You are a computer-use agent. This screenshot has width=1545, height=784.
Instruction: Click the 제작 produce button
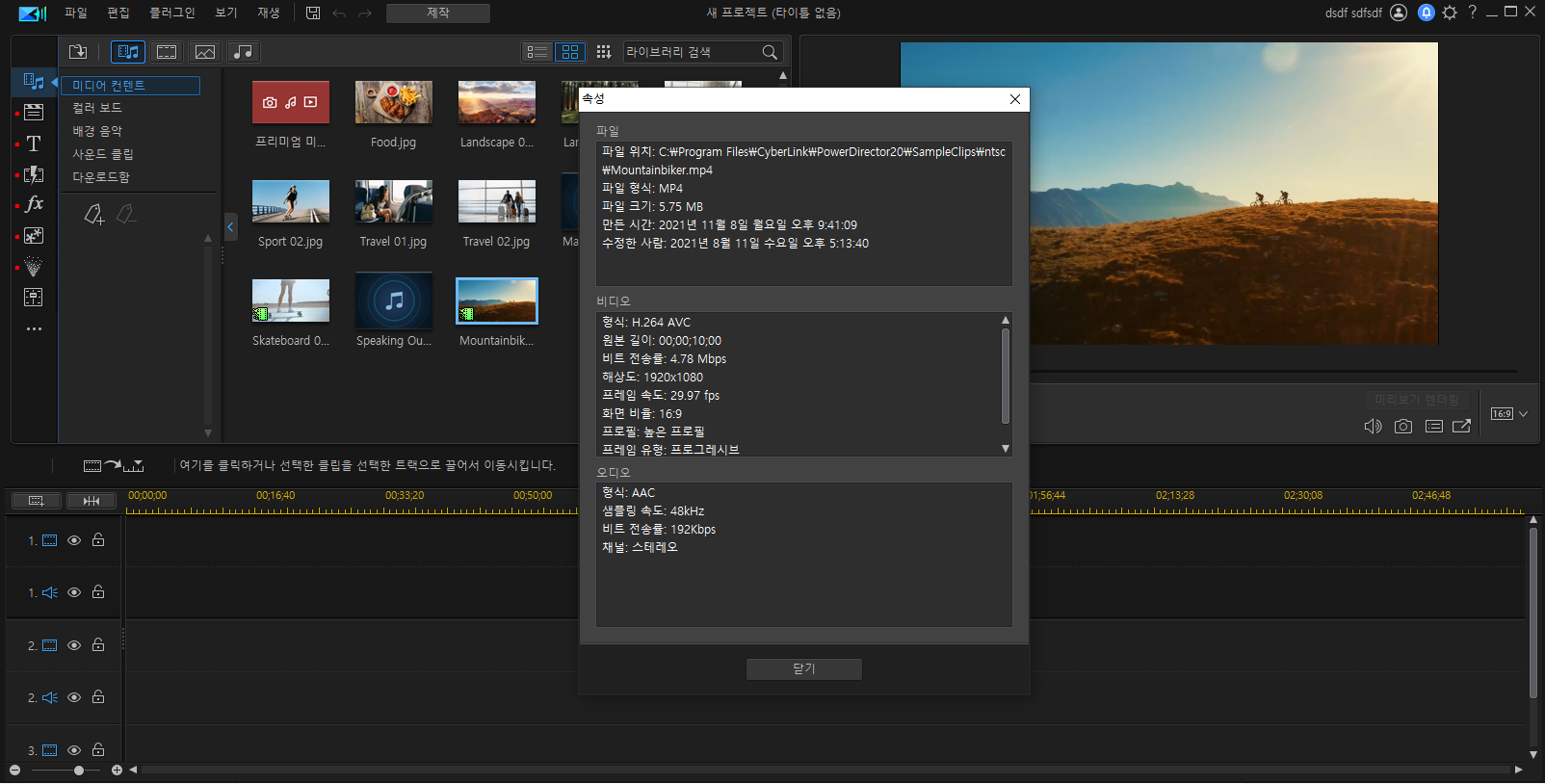pos(438,13)
